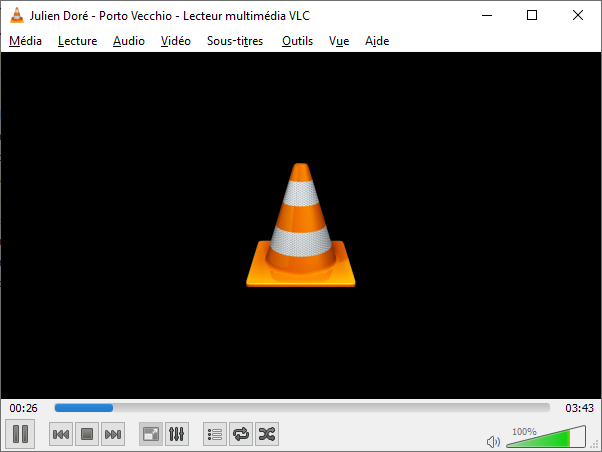Open the Lecture menu
The image size is (602, 452).
tap(78, 41)
